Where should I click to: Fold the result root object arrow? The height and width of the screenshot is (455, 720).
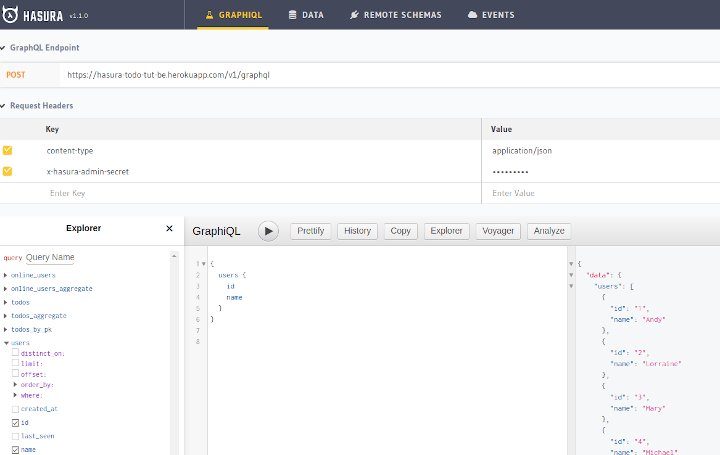[571, 264]
